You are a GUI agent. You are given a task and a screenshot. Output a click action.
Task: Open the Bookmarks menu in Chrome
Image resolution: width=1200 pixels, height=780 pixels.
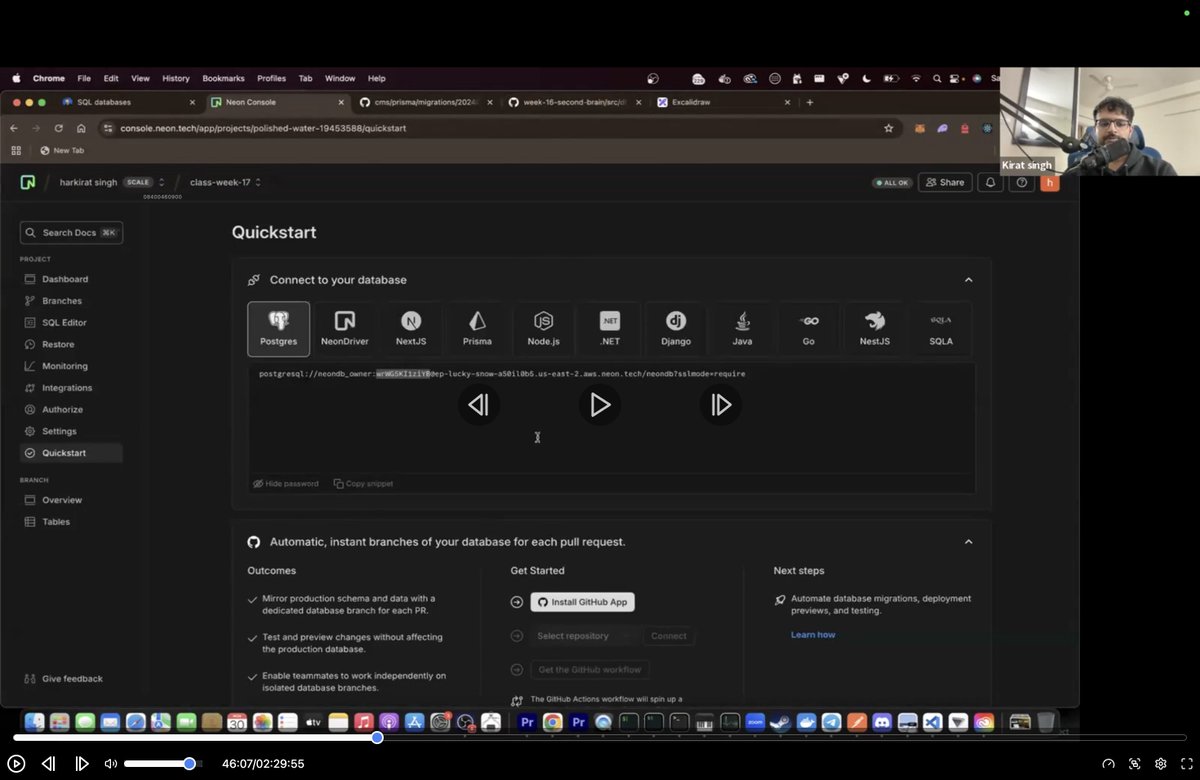pos(223,78)
